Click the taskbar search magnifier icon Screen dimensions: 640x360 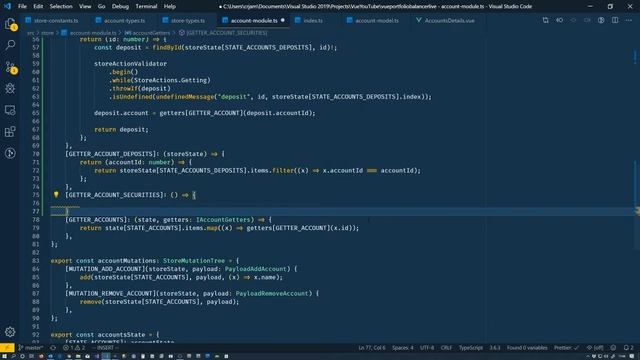pyautogui.click(x=13, y=356)
